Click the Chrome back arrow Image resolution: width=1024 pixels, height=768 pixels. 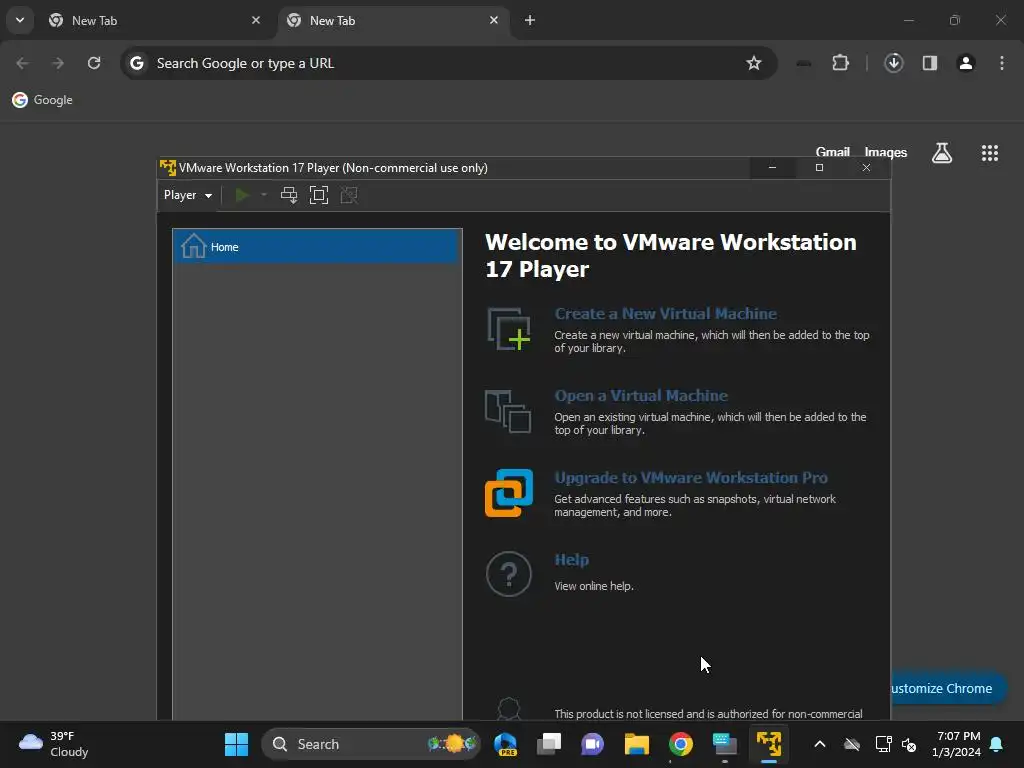point(22,63)
